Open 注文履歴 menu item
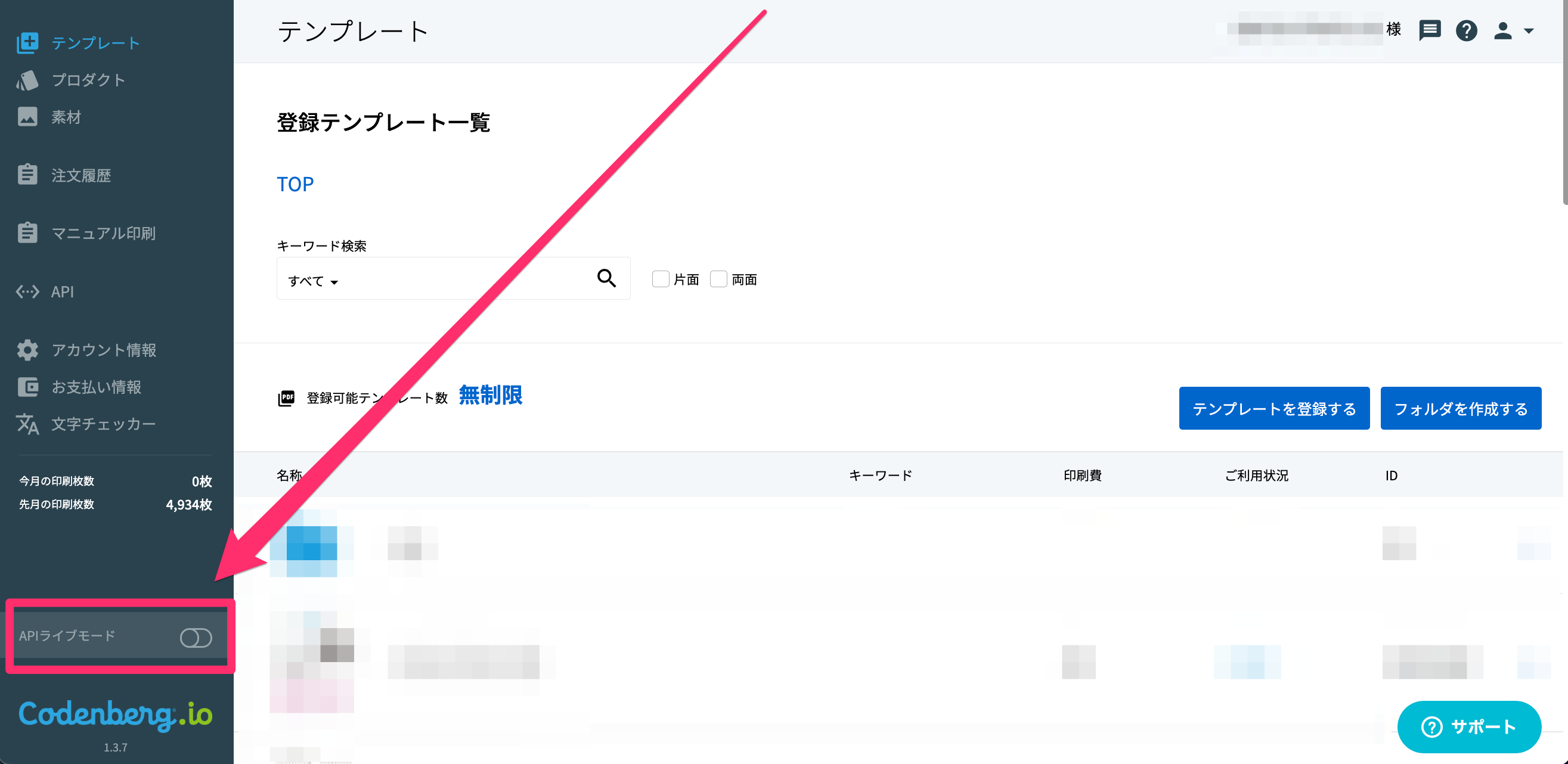The image size is (1568, 764). click(81, 175)
